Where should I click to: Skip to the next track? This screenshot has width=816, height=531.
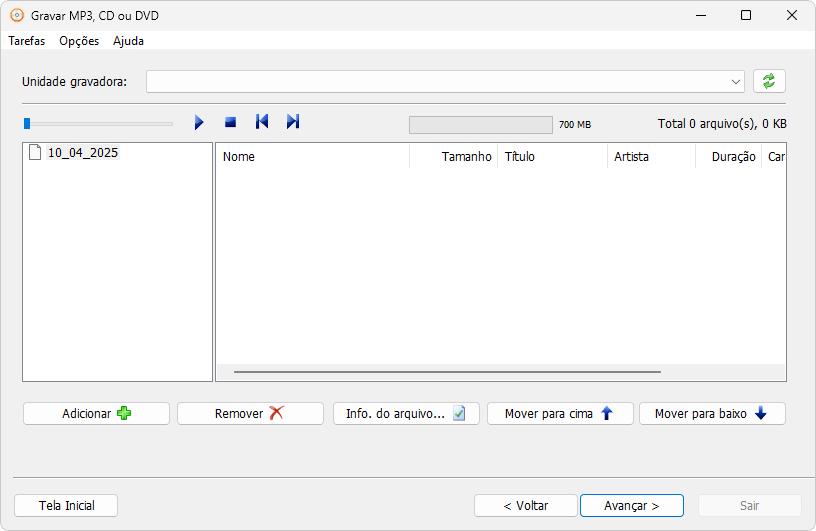(x=293, y=122)
